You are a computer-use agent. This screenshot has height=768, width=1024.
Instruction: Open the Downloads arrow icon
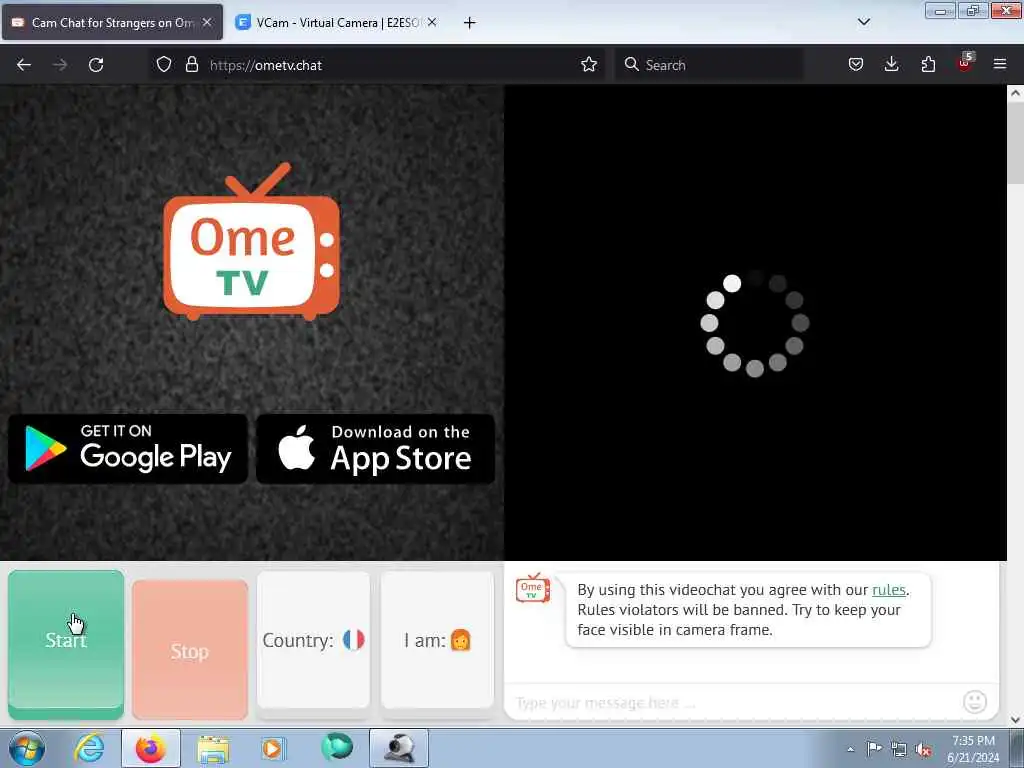pyautogui.click(x=891, y=65)
